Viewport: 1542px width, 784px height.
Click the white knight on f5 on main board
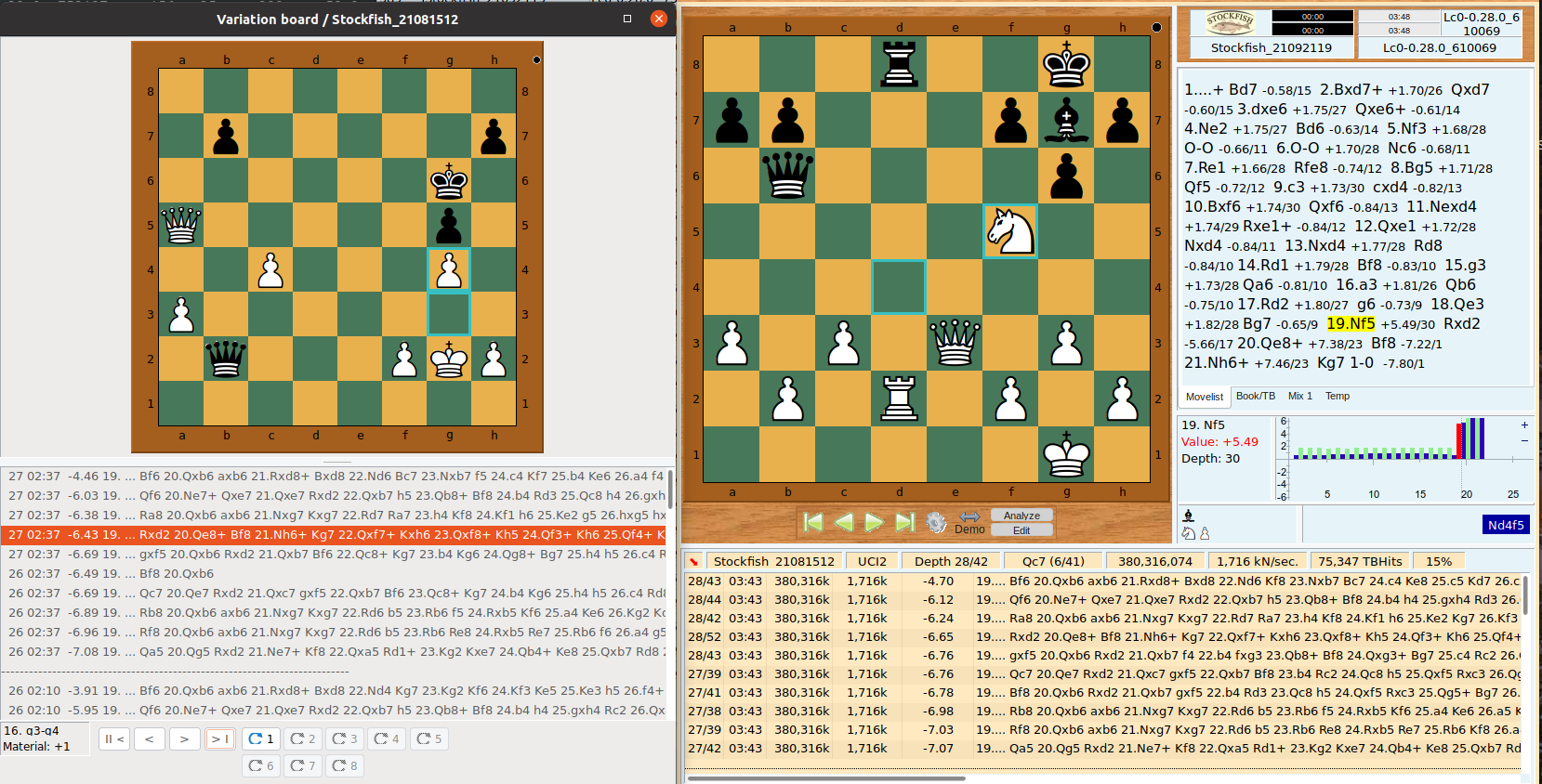(1010, 231)
